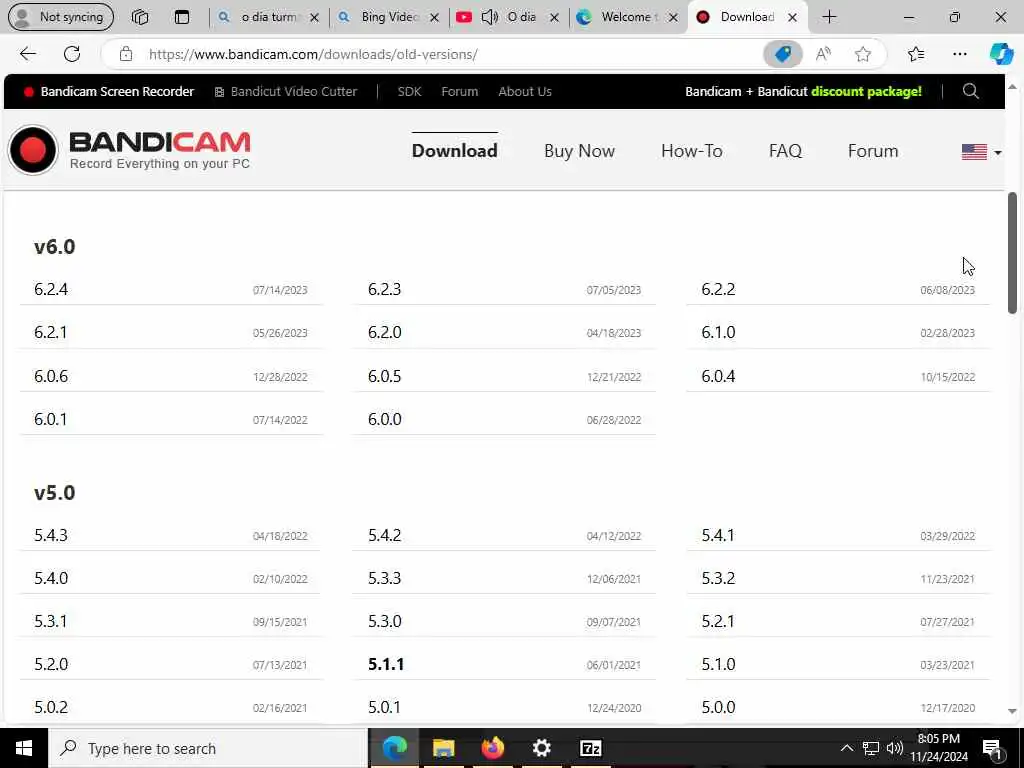The height and width of the screenshot is (768, 1024).
Task: Add page to favorites star icon
Action: 863,54
